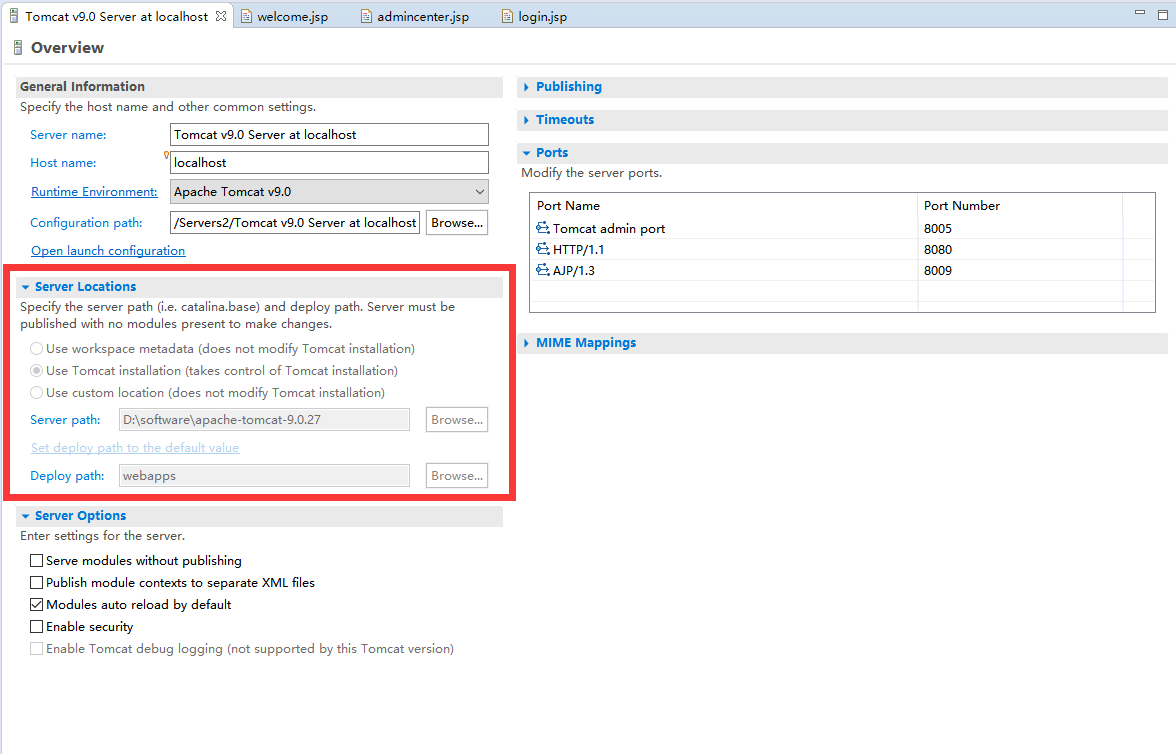Toggle Enable Tomcat debug logging checkbox

[36, 648]
